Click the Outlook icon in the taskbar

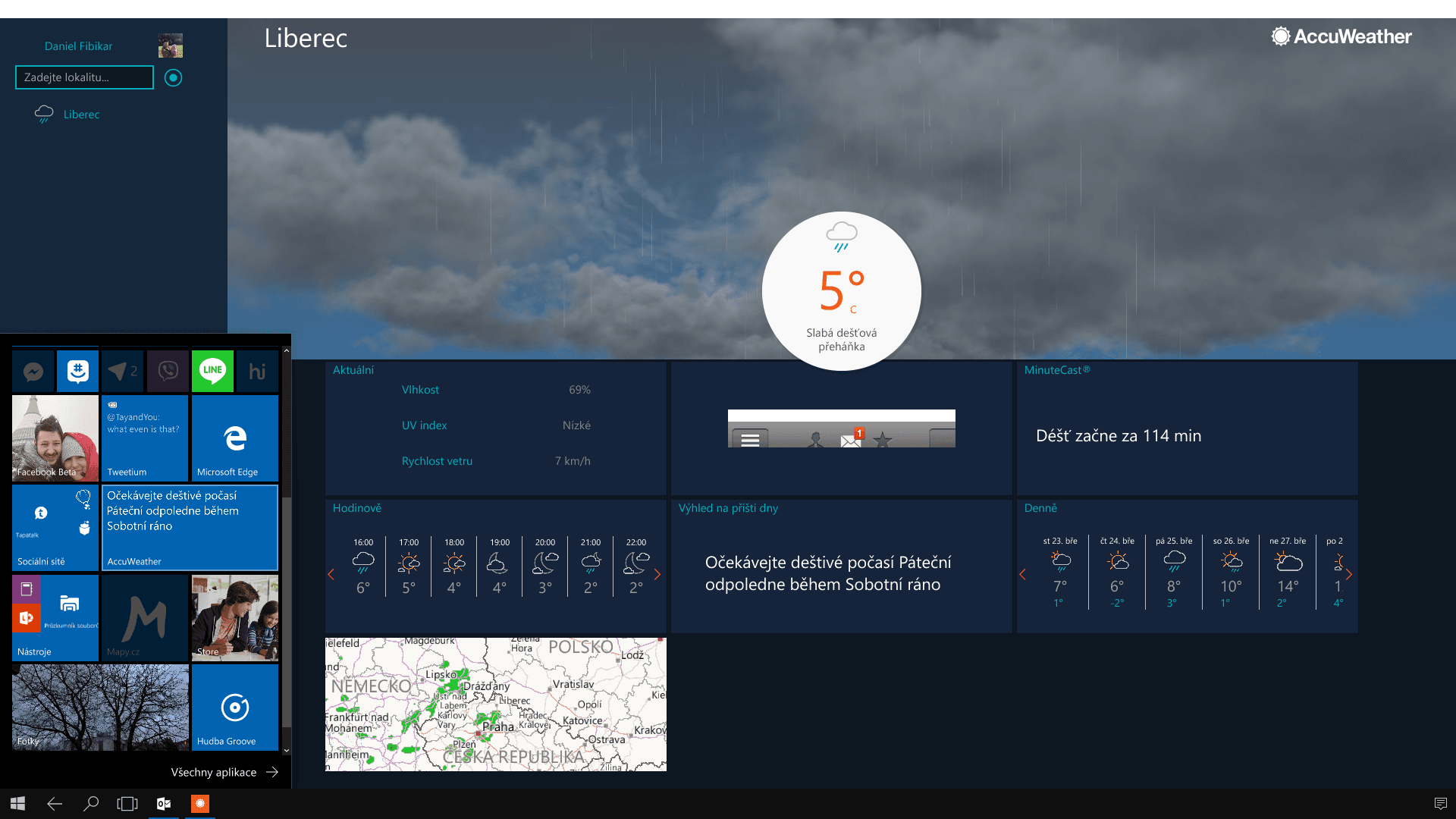coord(163,804)
